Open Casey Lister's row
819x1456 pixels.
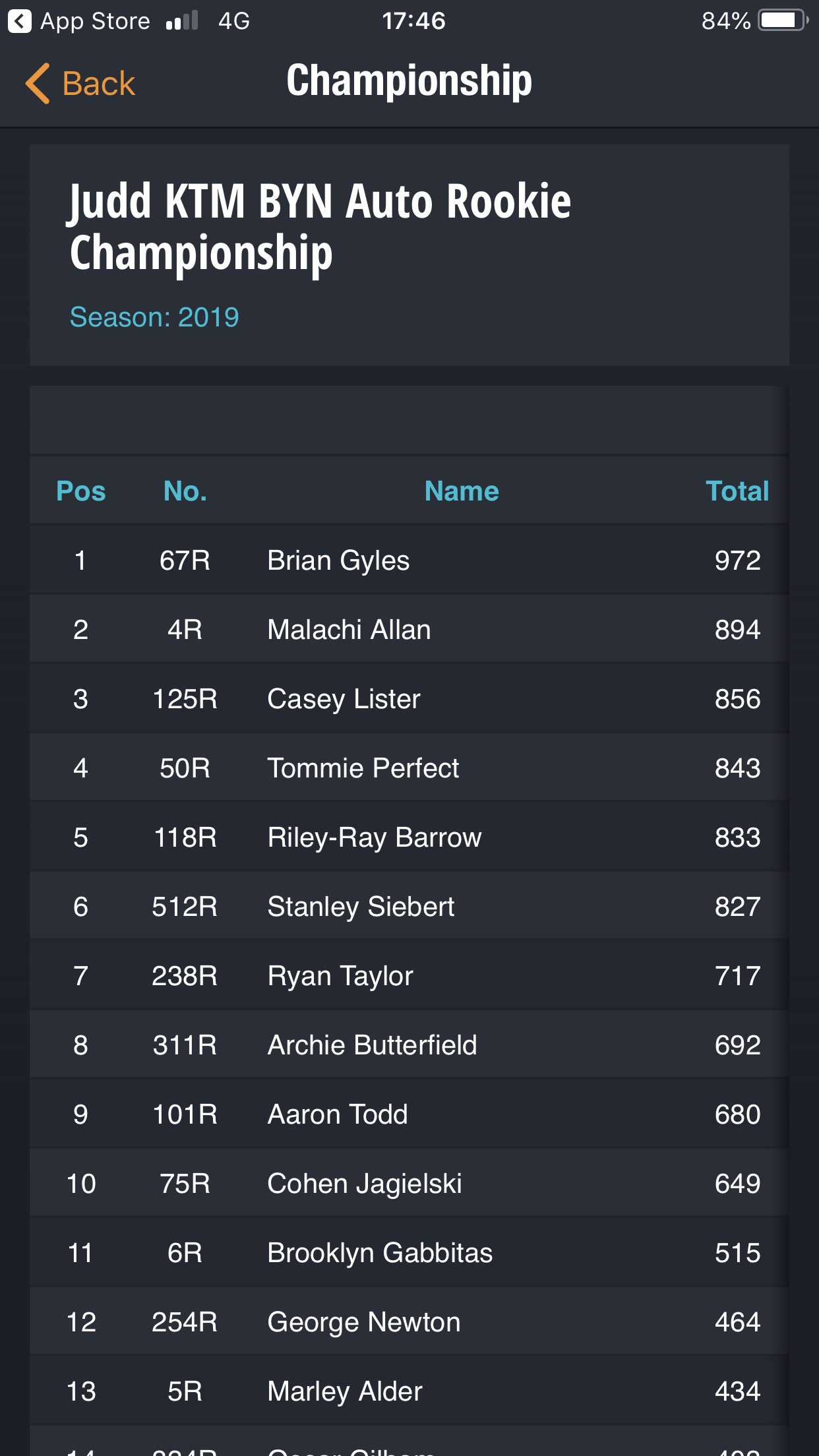click(409, 699)
